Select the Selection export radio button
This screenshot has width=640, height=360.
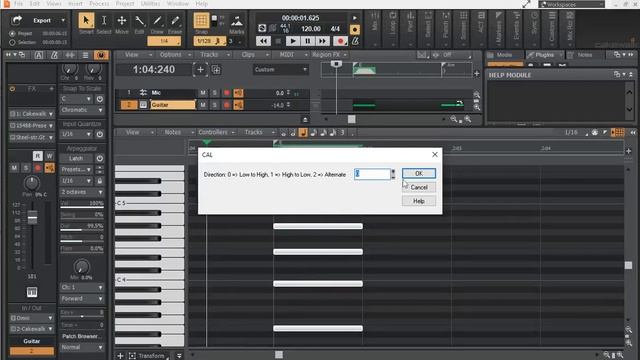click(12, 42)
